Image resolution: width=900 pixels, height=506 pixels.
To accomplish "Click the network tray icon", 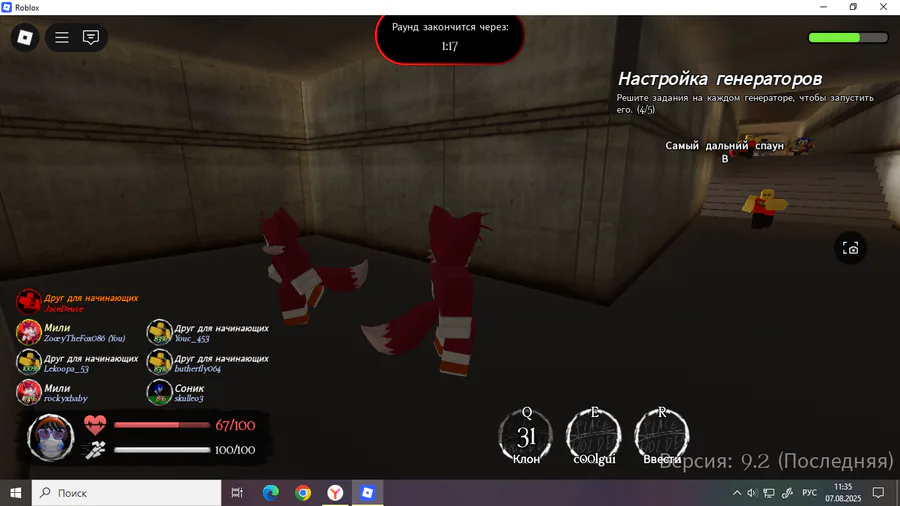I will pyautogui.click(x=769, y=493).
